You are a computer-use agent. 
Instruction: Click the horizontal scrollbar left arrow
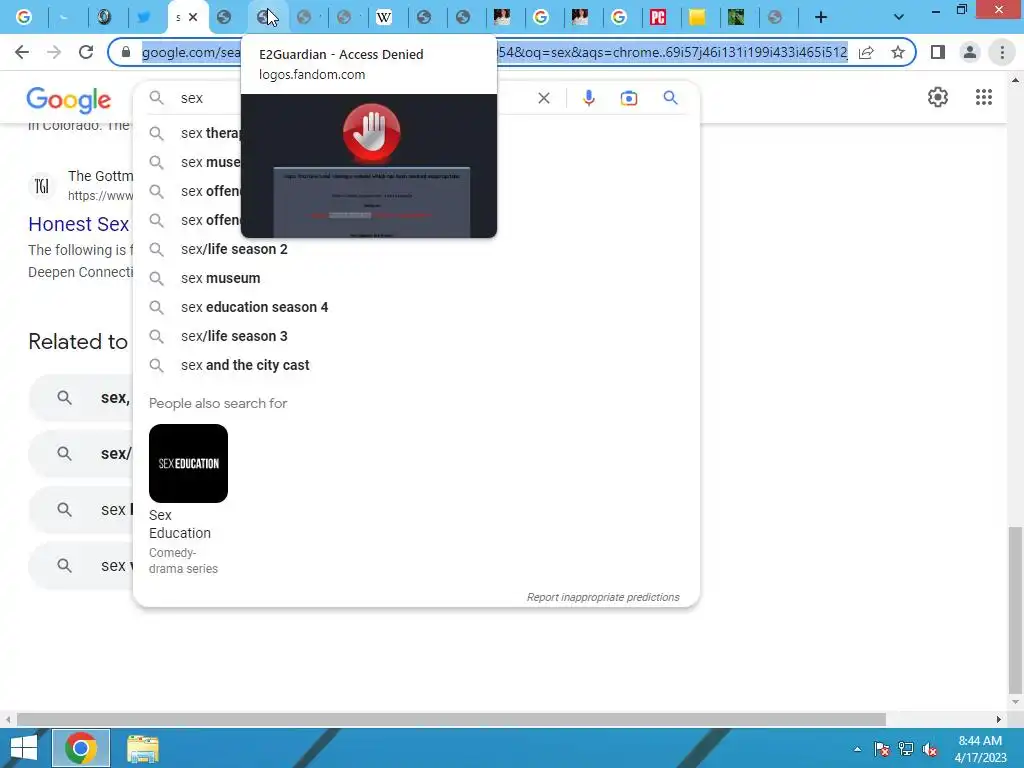tap(8, 719)
